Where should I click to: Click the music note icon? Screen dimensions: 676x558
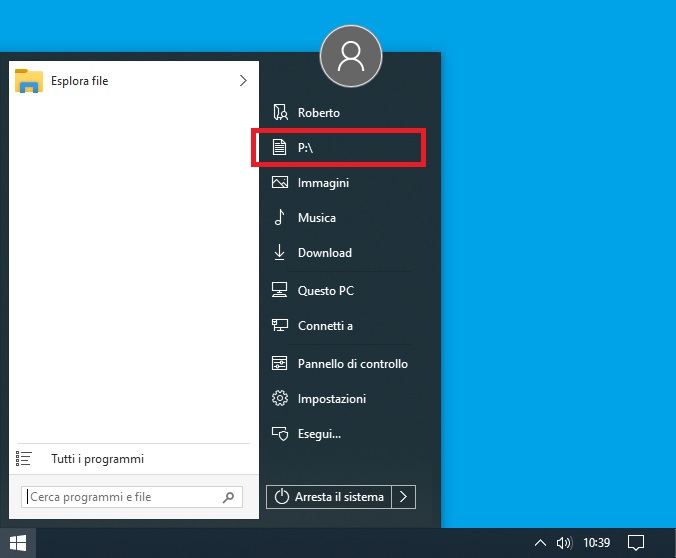[x=279, y=217]
